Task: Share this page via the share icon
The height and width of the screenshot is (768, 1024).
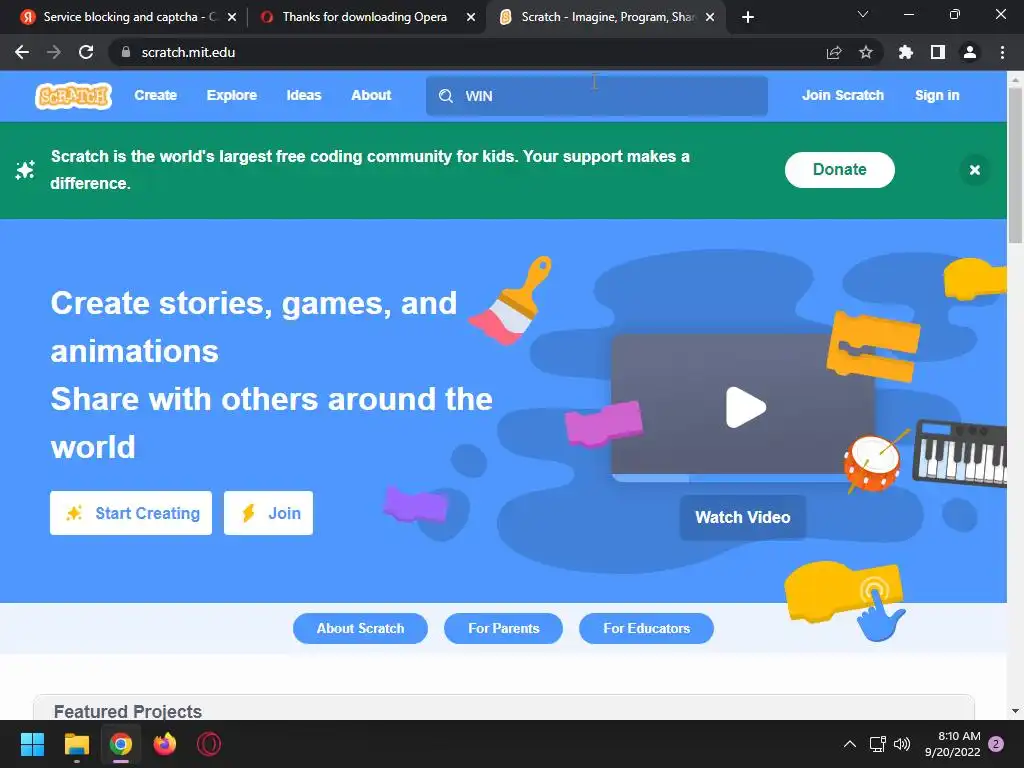Action: pyautogui.click(x=834, y=52)
